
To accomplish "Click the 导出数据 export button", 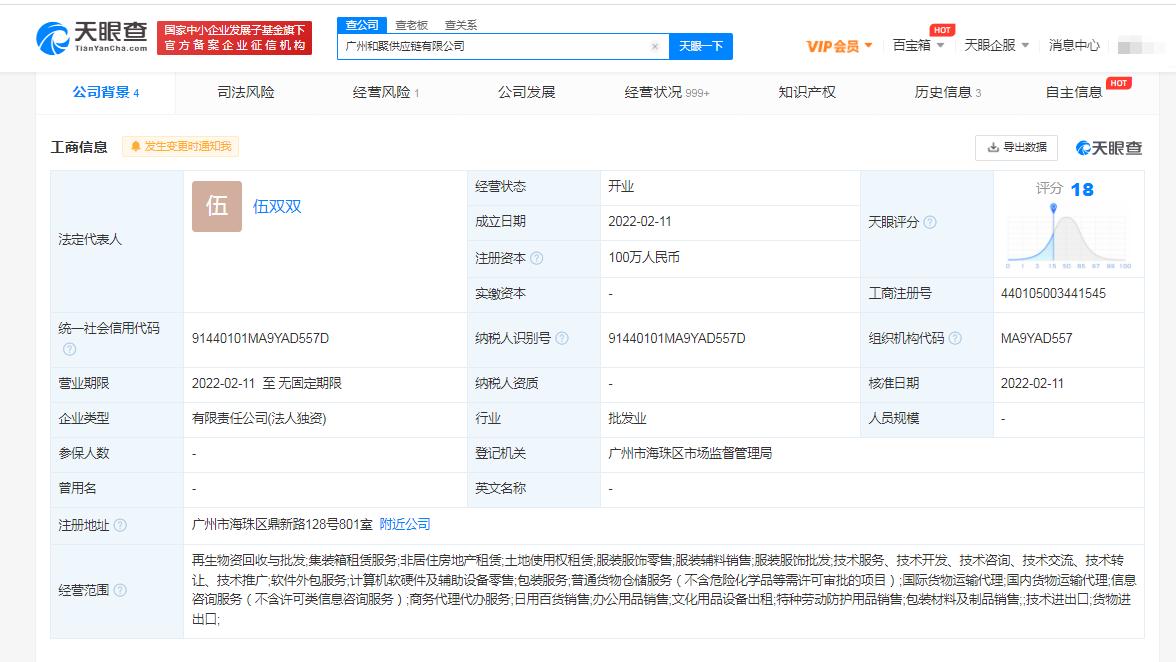I will tap(1016, 147).
